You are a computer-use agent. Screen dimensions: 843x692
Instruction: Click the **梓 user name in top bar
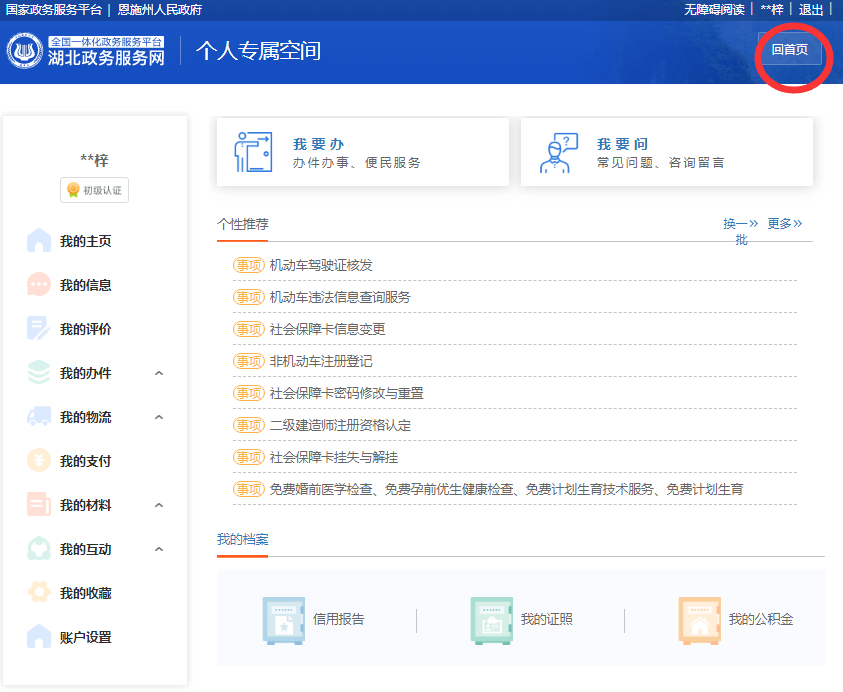tap(772, 10)
